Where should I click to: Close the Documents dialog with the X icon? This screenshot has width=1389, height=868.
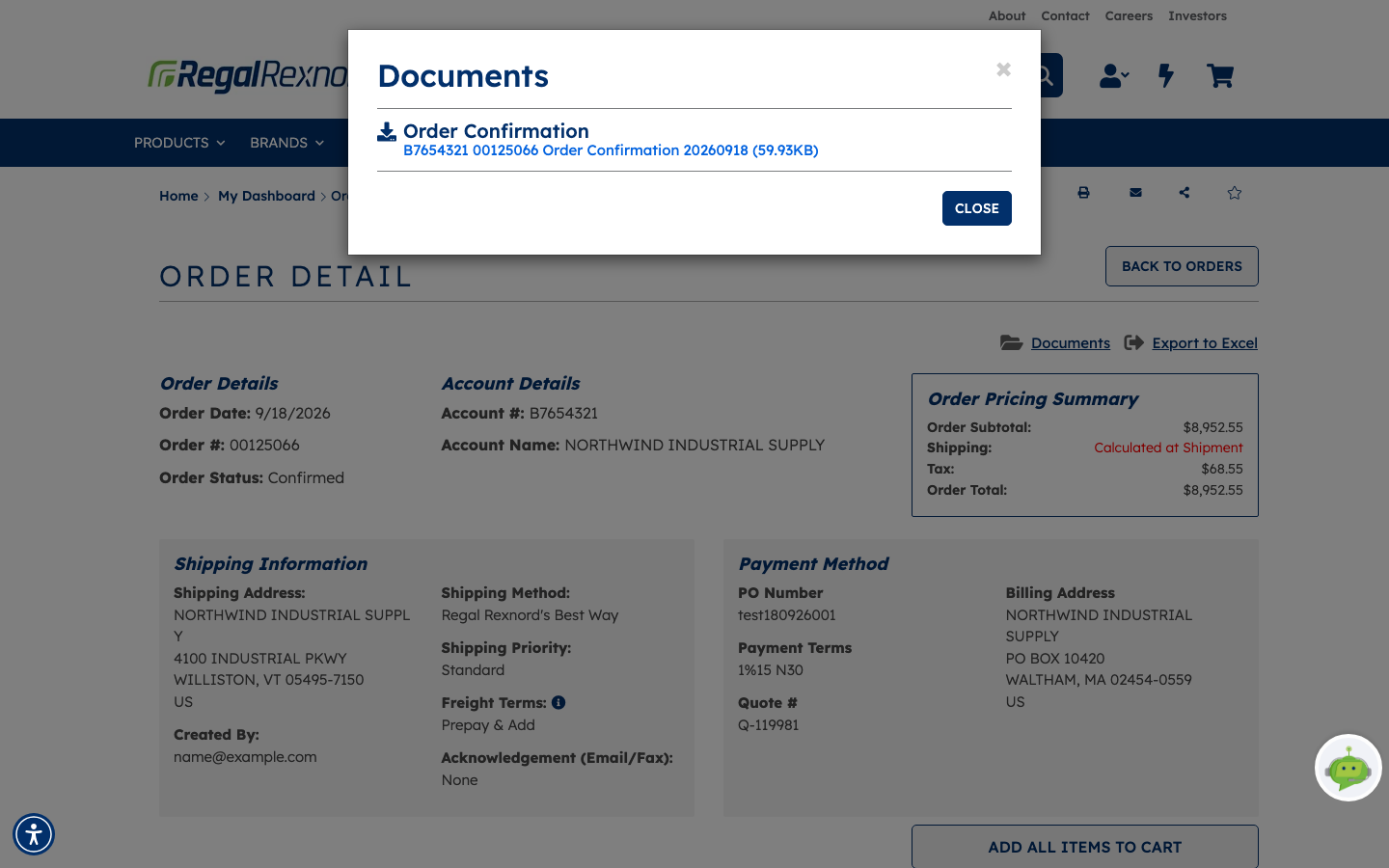click(1003, 69)
